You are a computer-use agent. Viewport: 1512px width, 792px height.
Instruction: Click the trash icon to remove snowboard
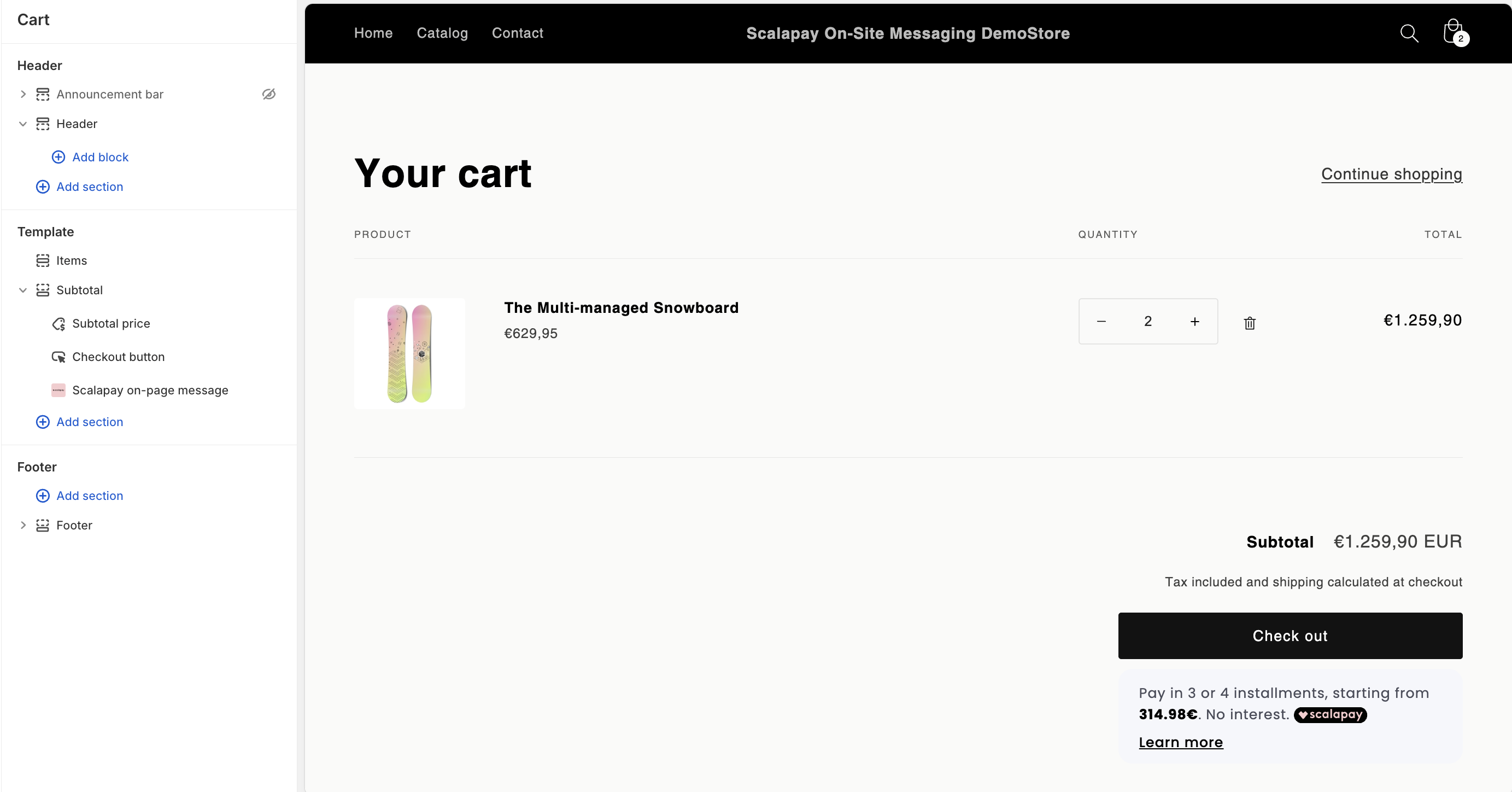pos(1250,323)
